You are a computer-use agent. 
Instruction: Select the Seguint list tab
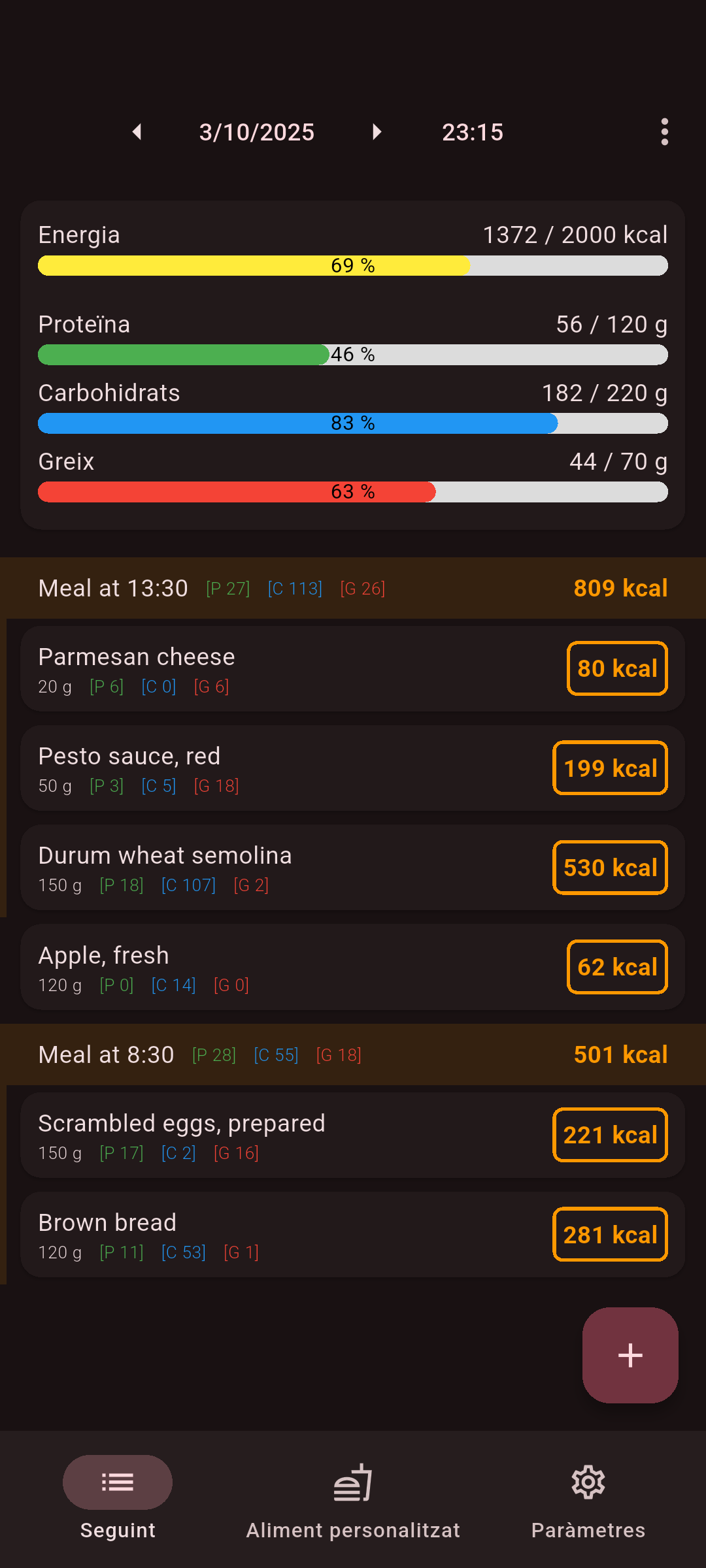click(x=118, y=1497)
